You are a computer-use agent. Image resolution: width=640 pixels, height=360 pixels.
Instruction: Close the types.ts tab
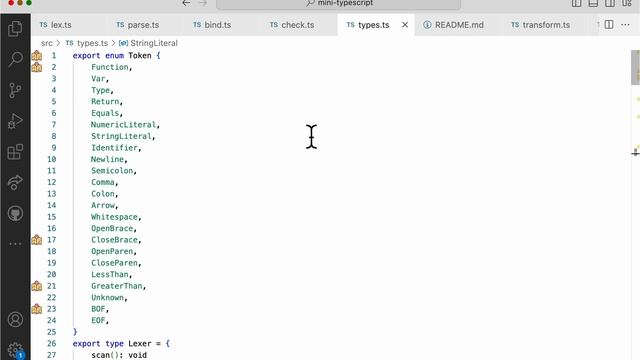[x=405, y=25]
